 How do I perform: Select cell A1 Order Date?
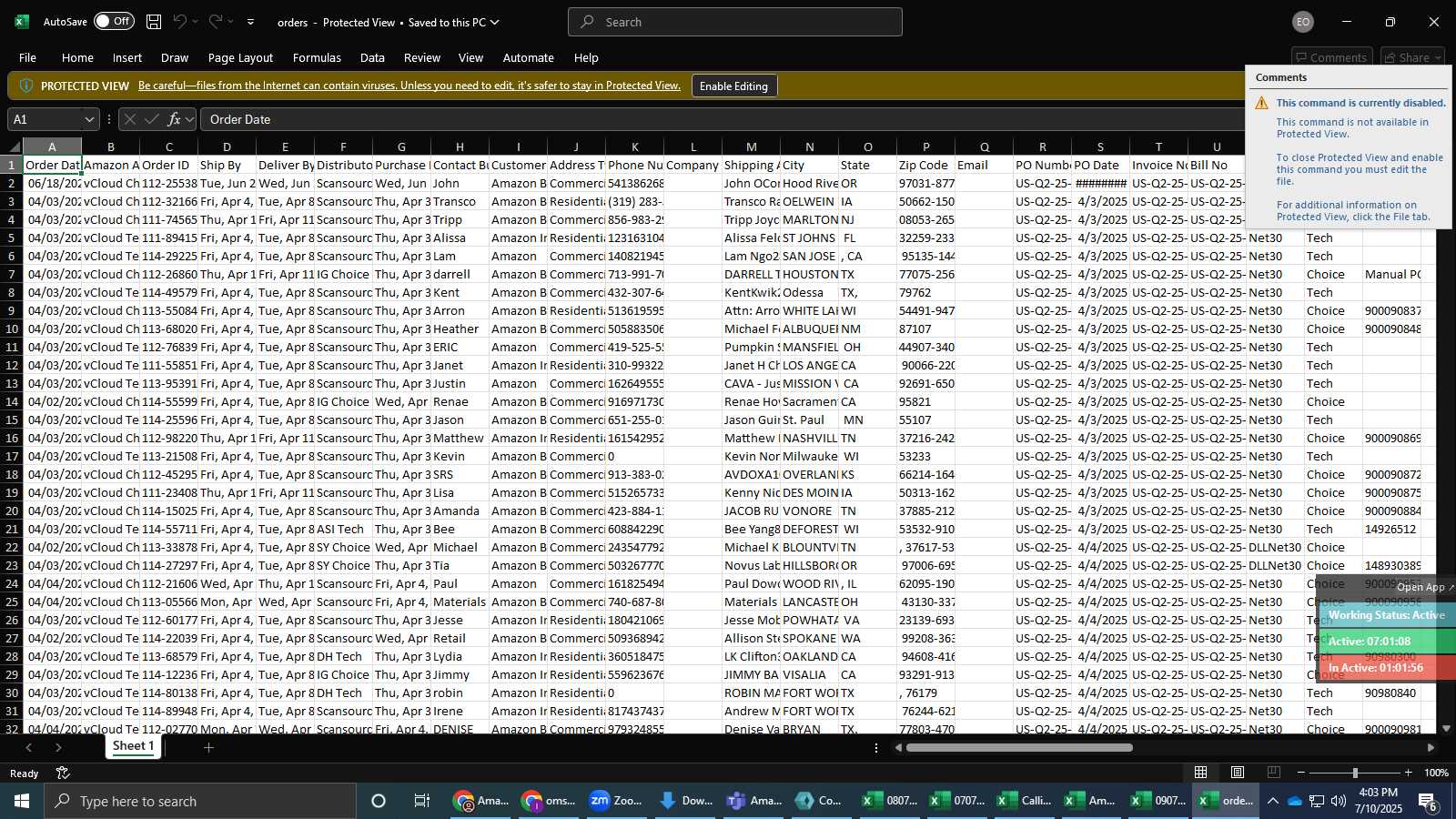52,165
